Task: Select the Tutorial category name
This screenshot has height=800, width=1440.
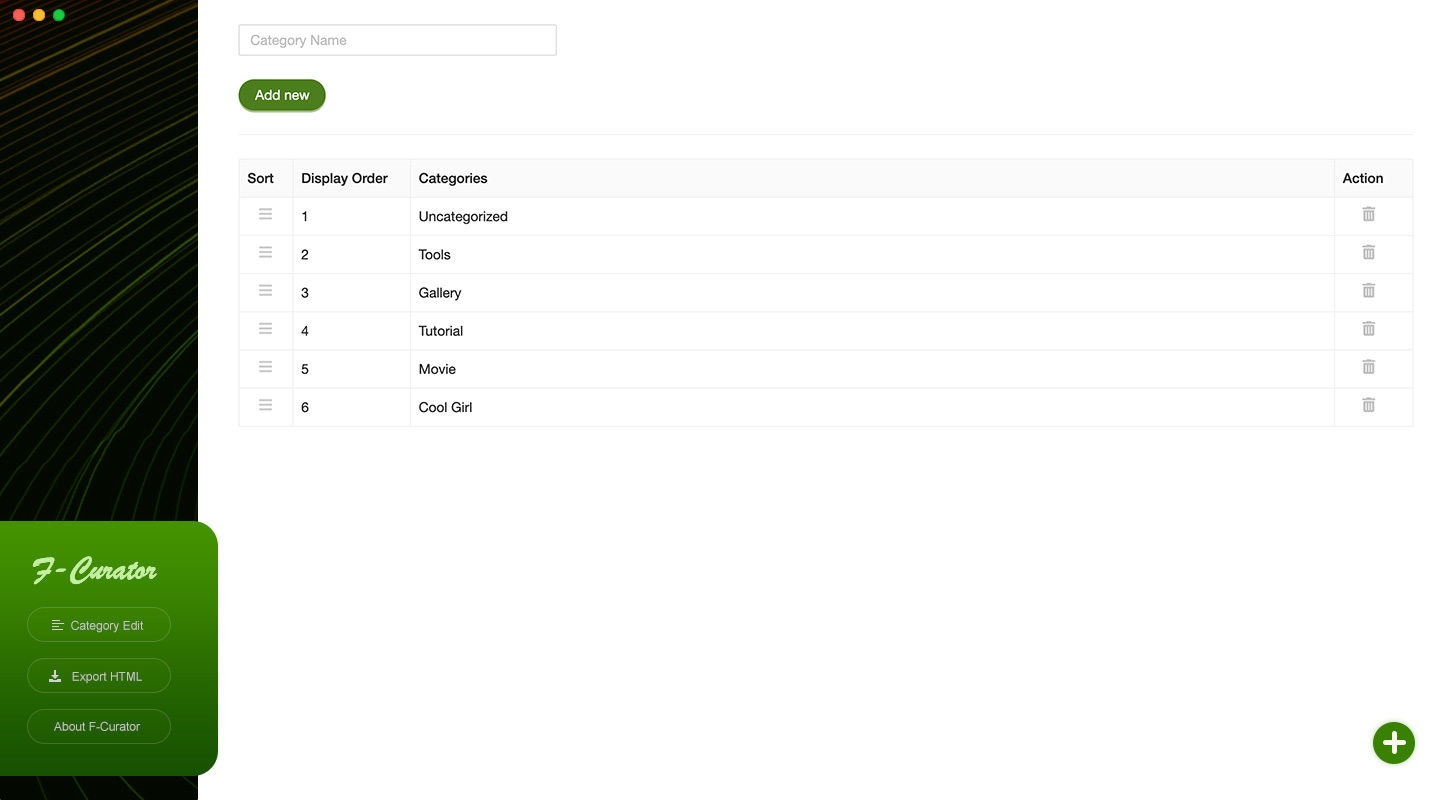Action: (441, 330)
